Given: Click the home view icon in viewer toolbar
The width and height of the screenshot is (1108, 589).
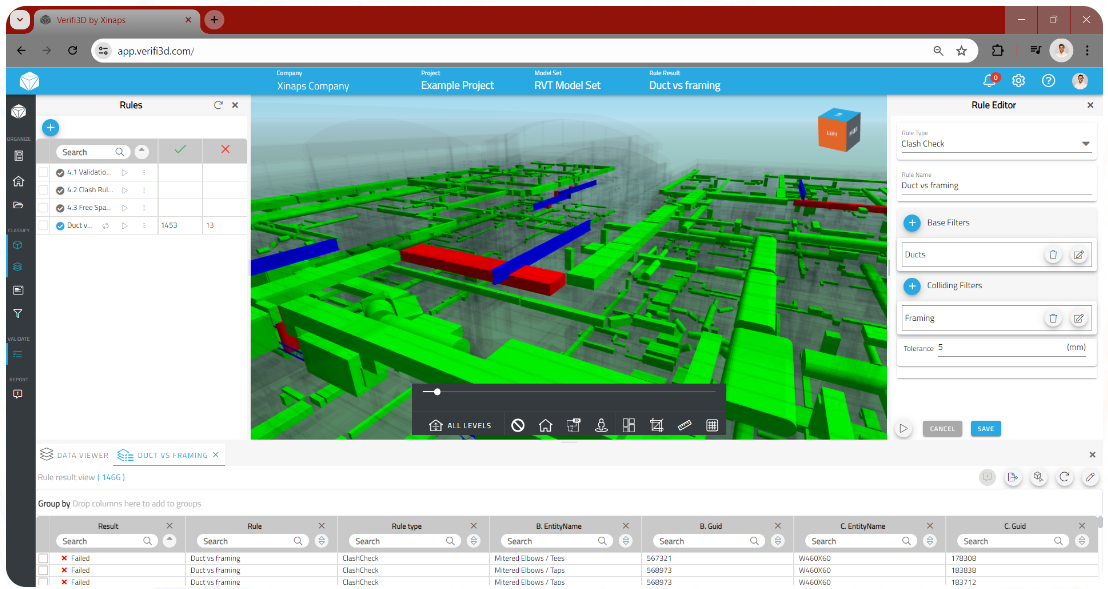Looking at the screenshot, I should coord(545,425).
